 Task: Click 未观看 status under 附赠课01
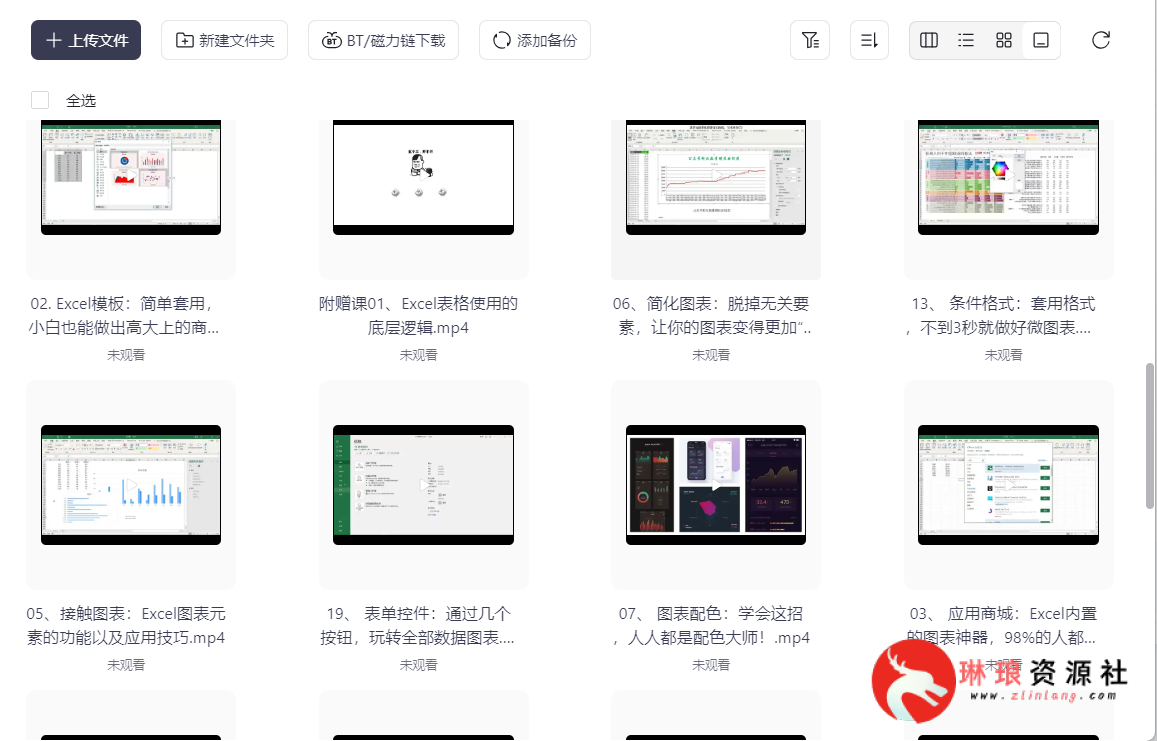[x=418, y=355]
